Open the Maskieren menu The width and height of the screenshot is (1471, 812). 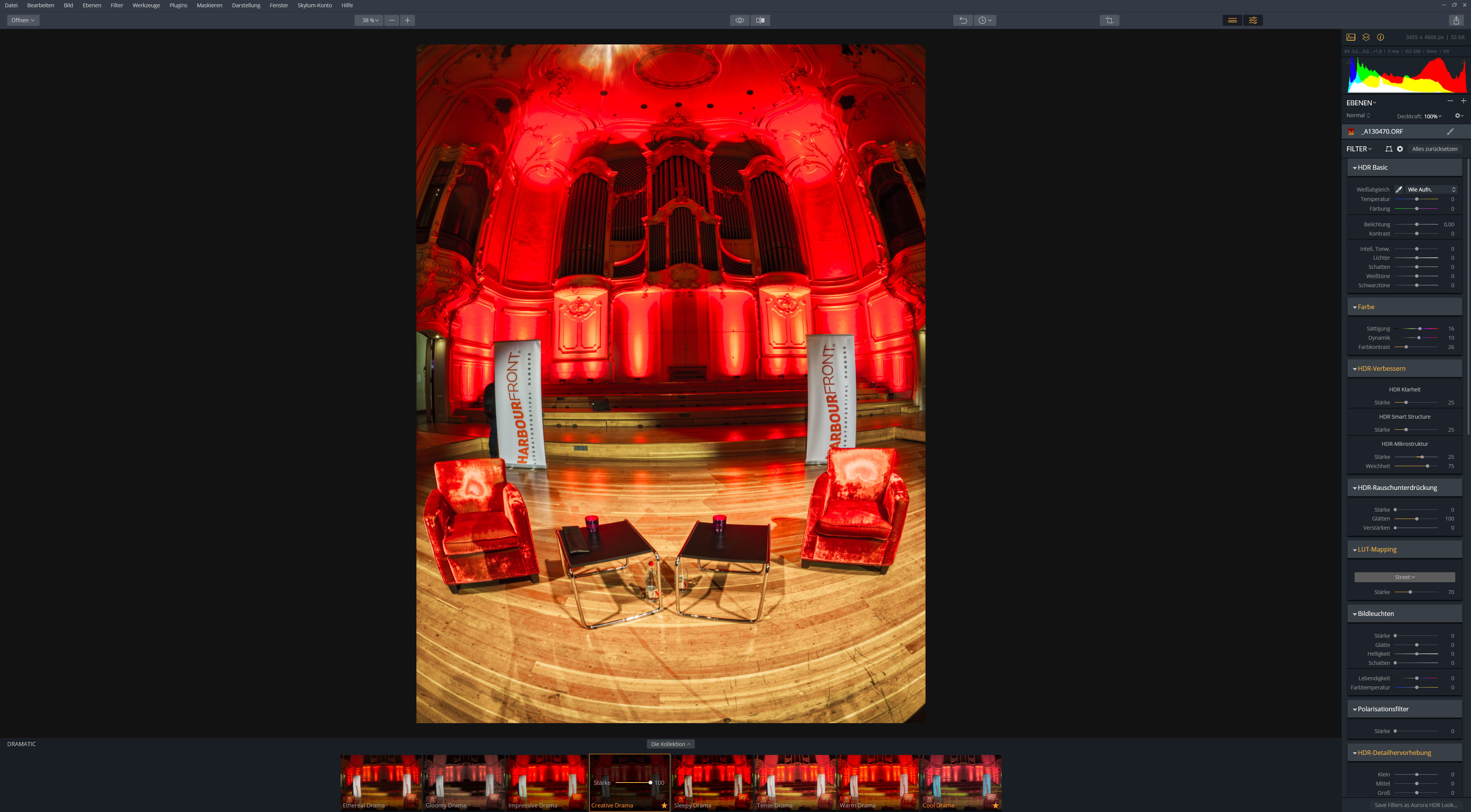point(209,5)
